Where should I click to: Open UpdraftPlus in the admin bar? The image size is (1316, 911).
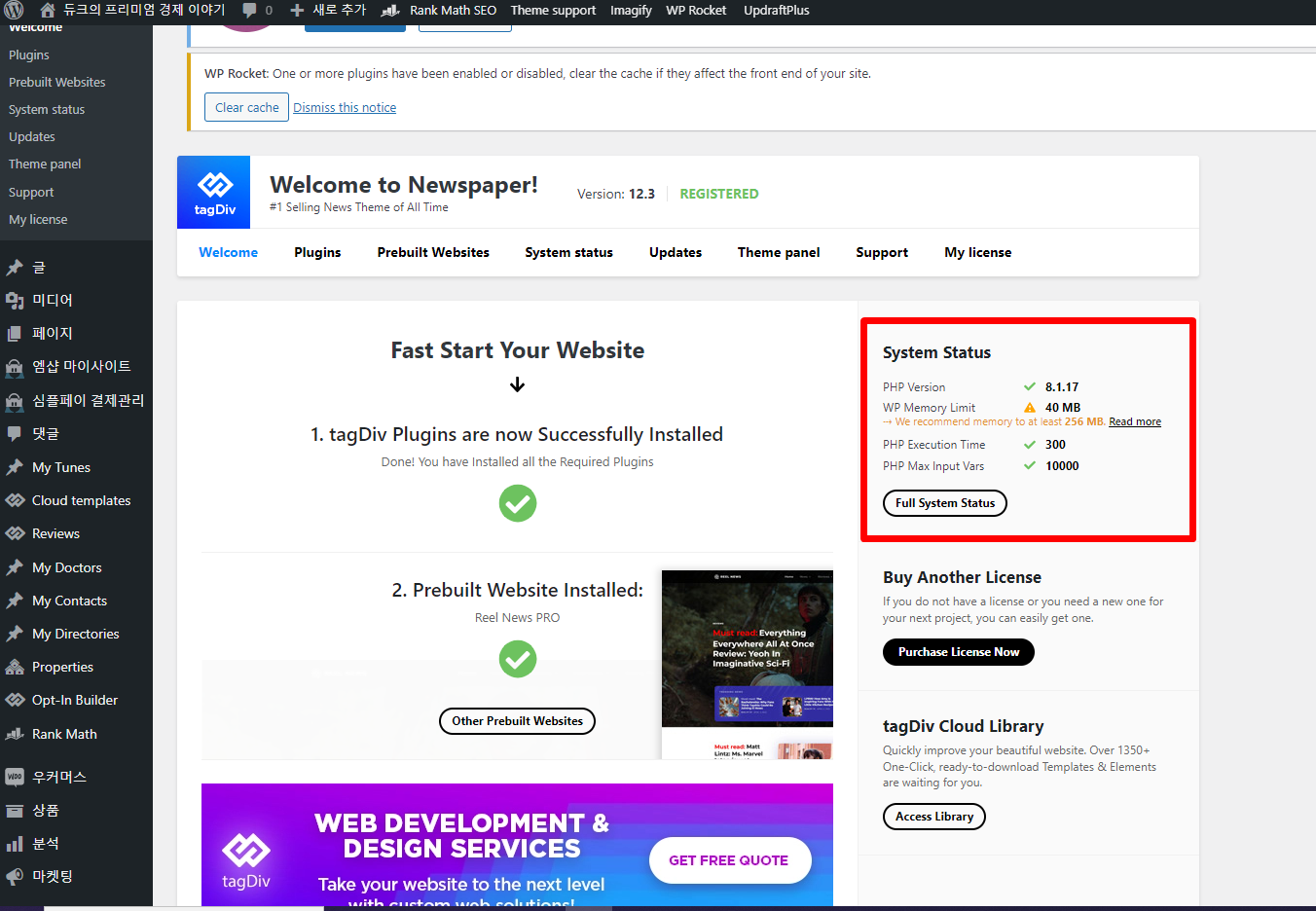(777, 11)
